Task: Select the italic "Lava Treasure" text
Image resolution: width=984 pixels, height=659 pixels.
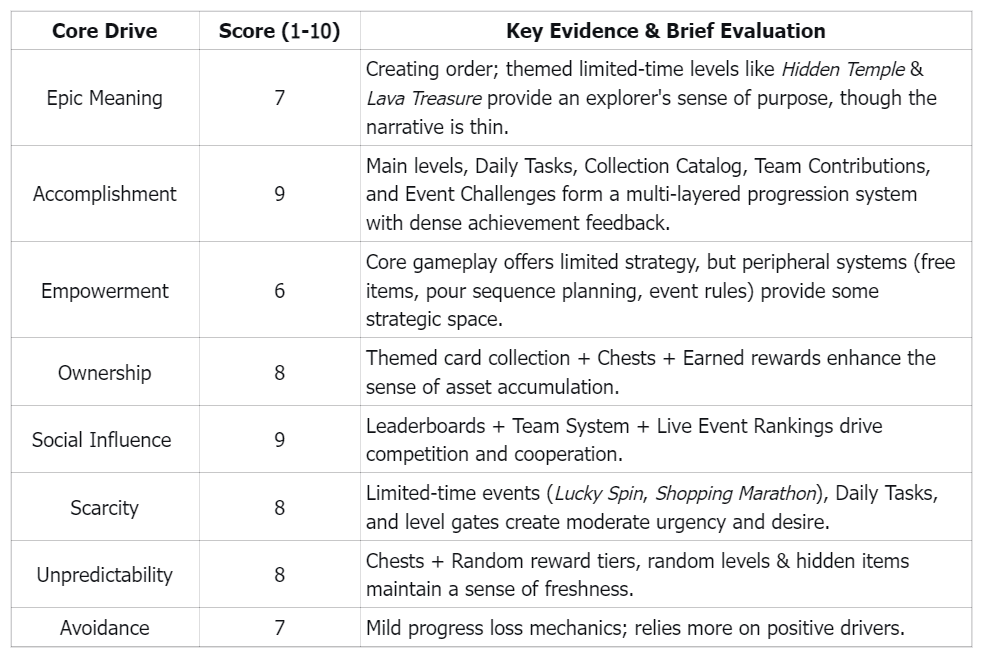Action: 424,98
